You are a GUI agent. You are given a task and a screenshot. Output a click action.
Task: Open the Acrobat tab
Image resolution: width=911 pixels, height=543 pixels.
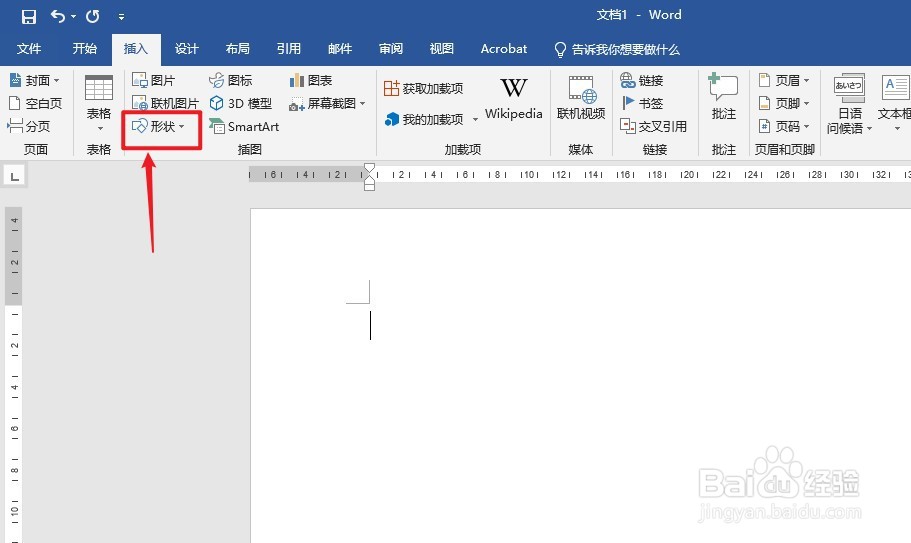pyautogui.click(x=504, y=49)
